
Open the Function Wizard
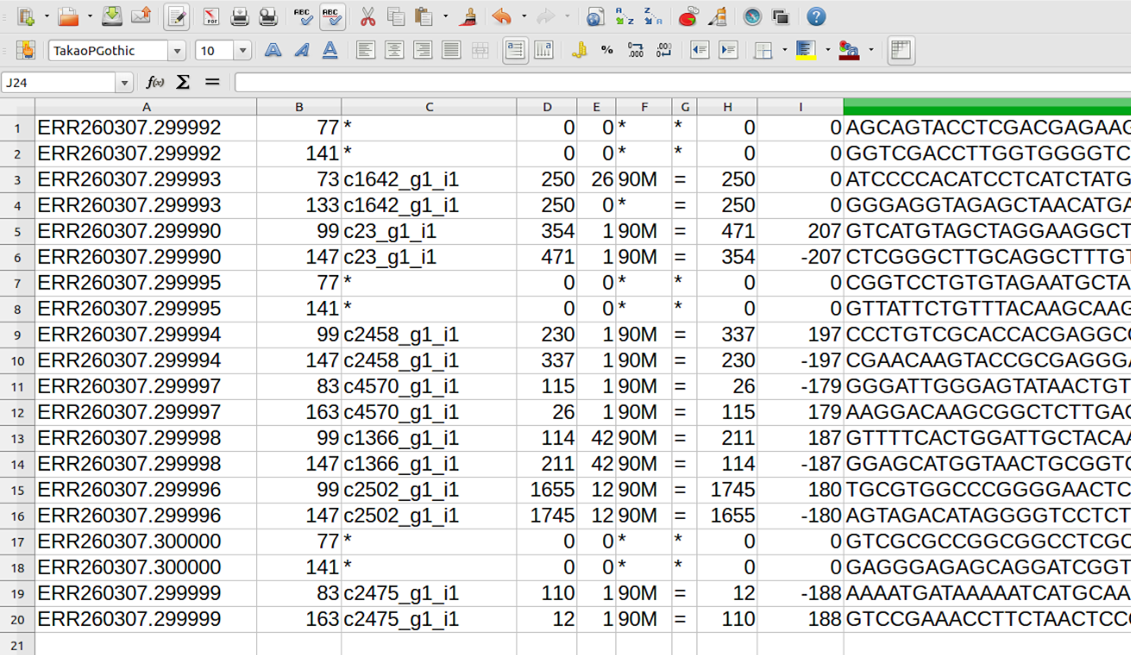coord(154,82)
